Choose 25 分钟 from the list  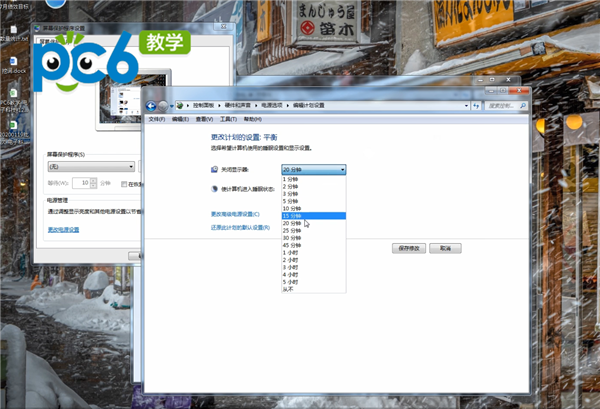point(314,231)
